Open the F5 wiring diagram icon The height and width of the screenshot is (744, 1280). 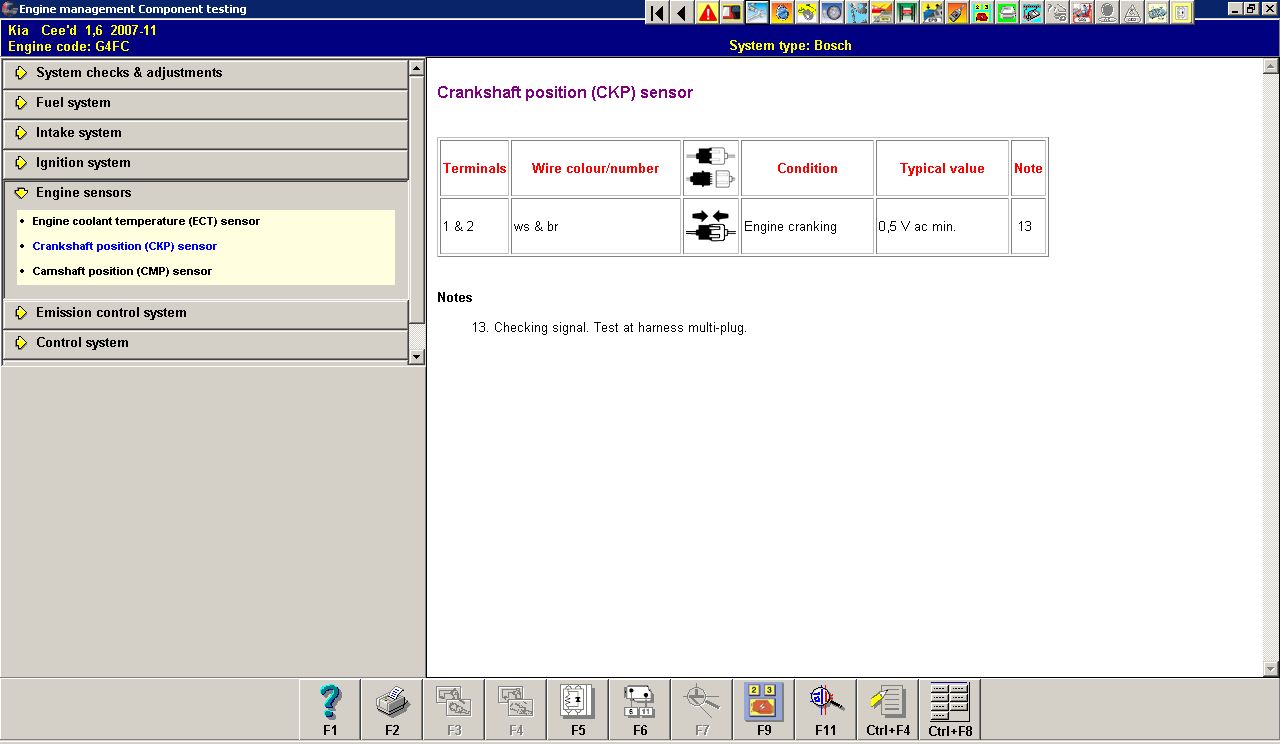point(578,709)
